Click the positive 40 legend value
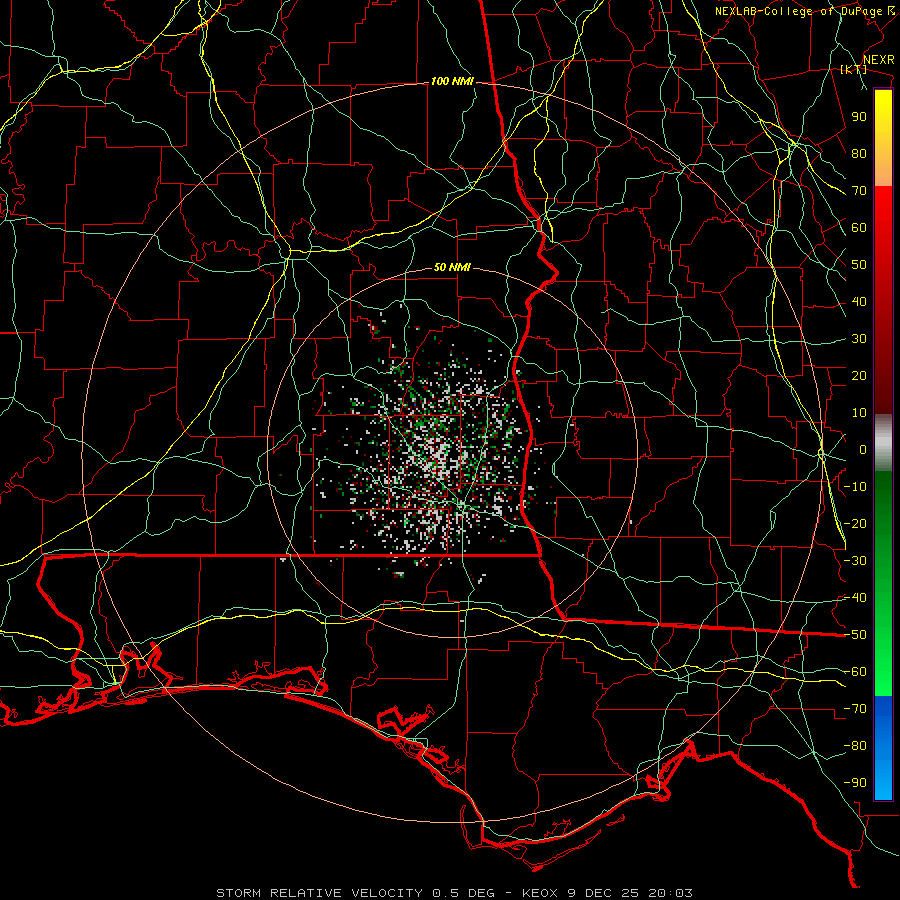900x900 pixels. [859, 302]
